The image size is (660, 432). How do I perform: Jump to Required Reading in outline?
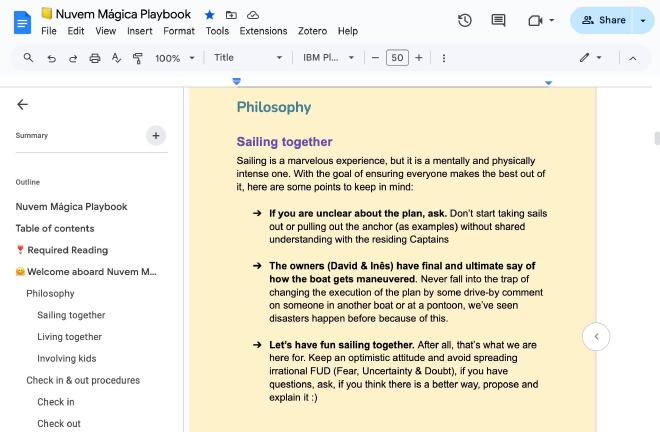(x=62, y=250)
